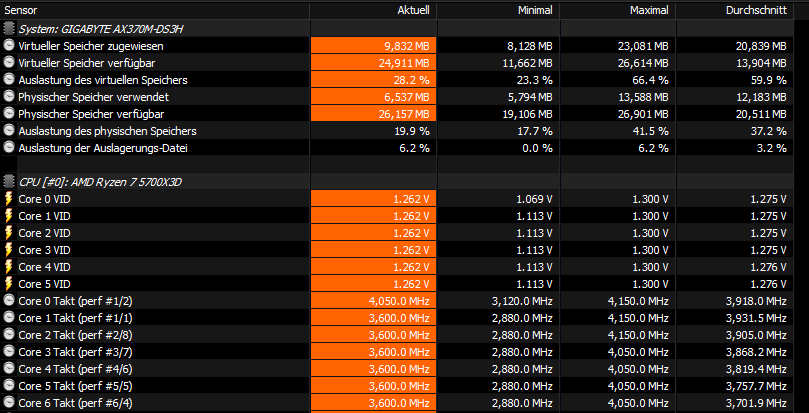Click the clock icon of Virtueller Speicher zugewiesen

[x=9, y=46]
